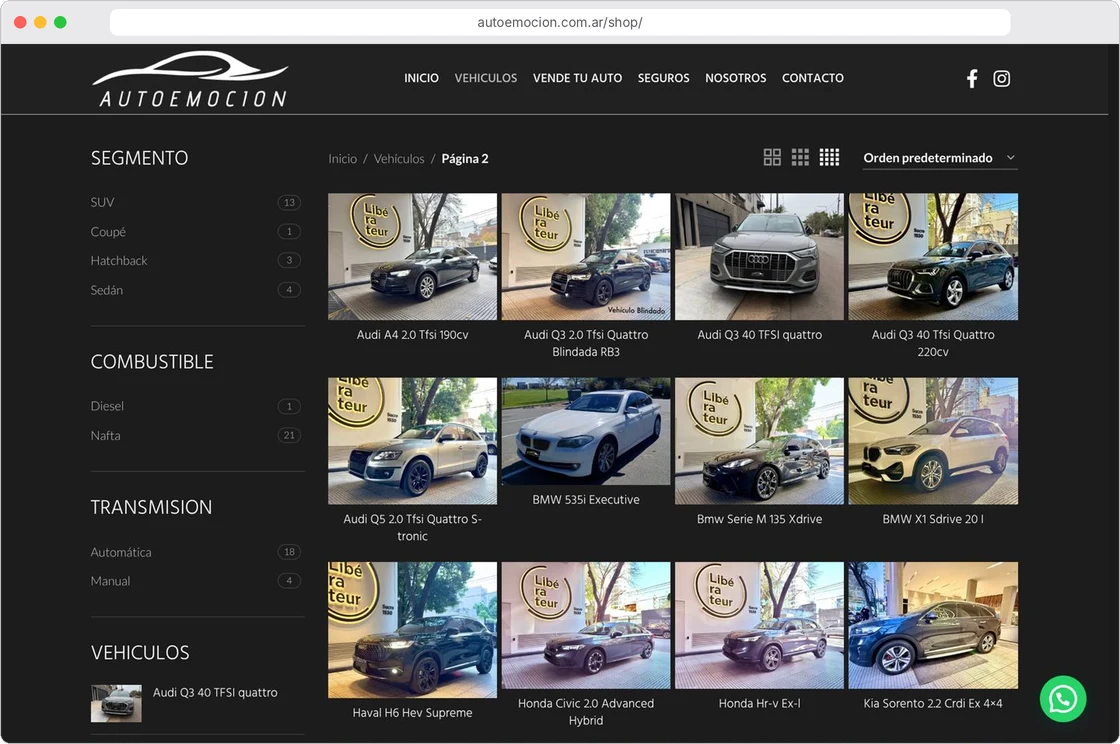The image size is (1120, 744).
Task: Open sidebar Audi Q3 40 TFSI quattro thumbnail
Action: pyautogui.click(x=116, y=704)
